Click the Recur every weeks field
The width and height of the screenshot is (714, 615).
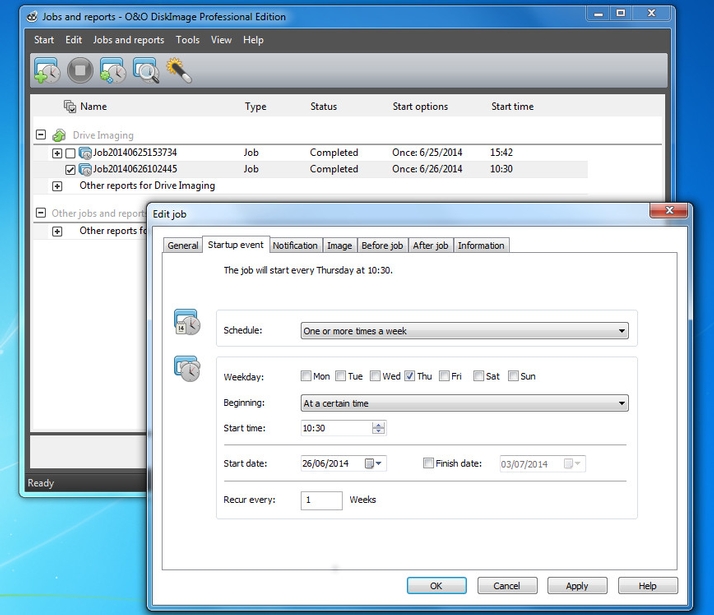pyautogui.click(x=321, y=500)
